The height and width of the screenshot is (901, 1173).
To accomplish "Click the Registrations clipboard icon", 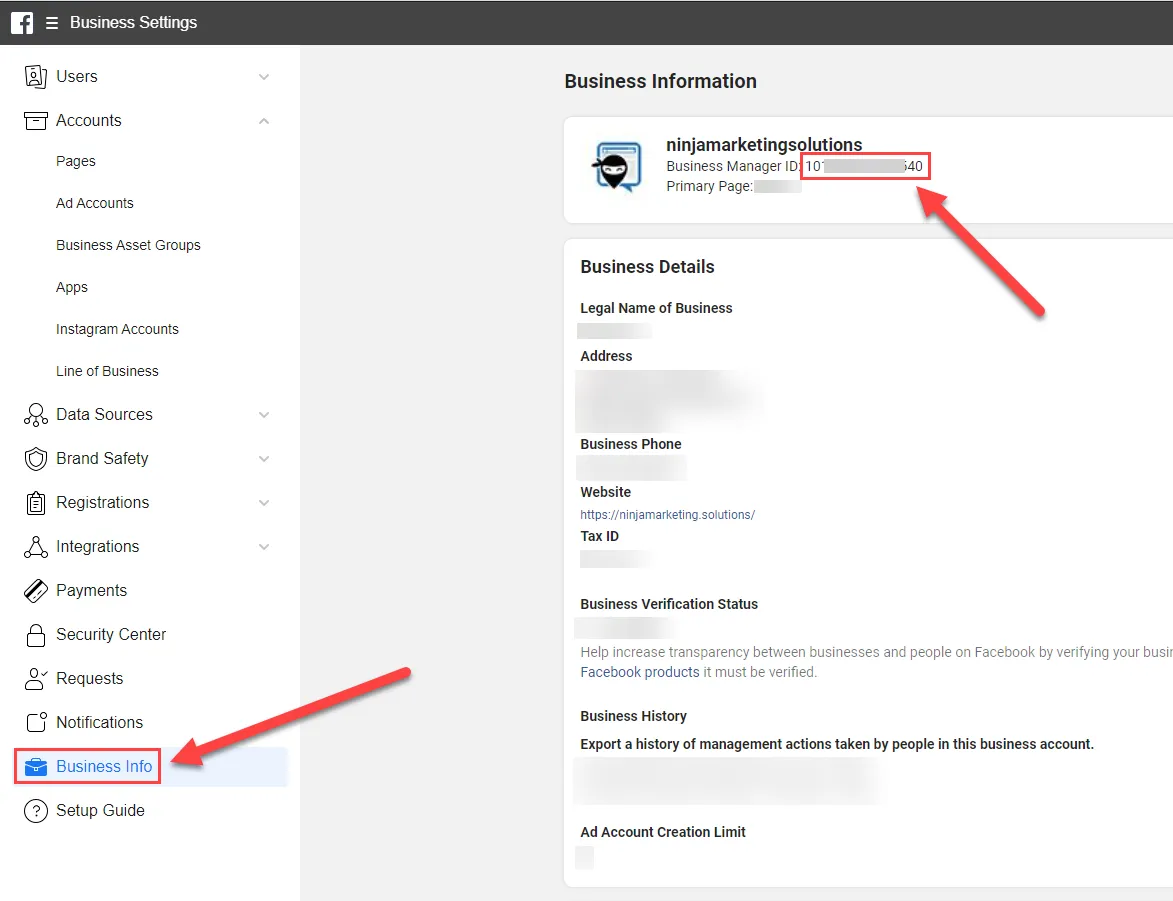I will pos(35,503).
